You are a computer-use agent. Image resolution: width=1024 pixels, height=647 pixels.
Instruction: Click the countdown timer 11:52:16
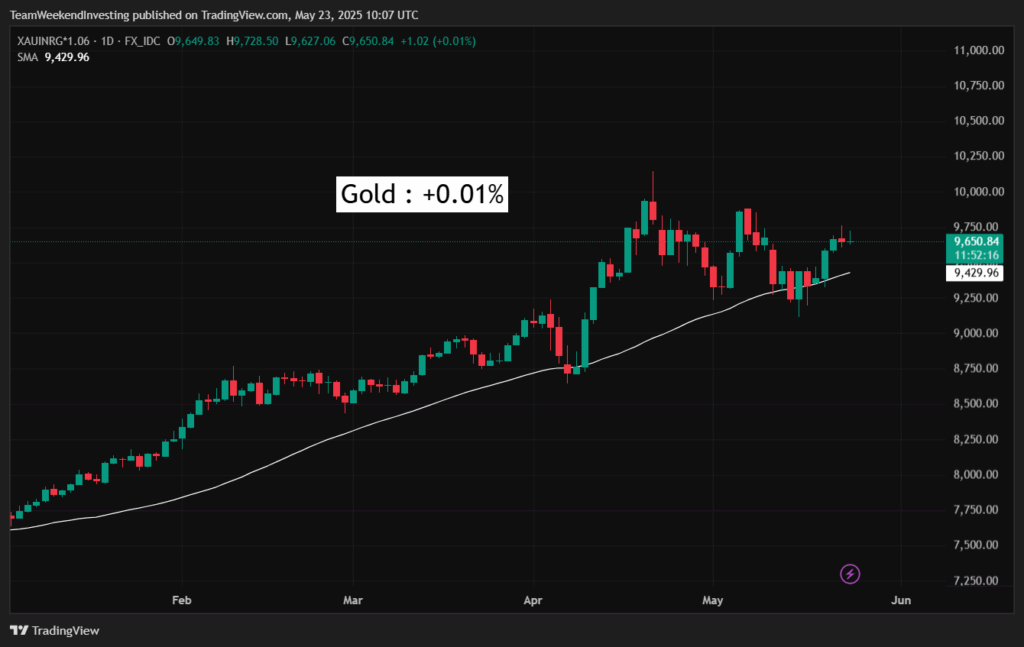click(975, 255)
